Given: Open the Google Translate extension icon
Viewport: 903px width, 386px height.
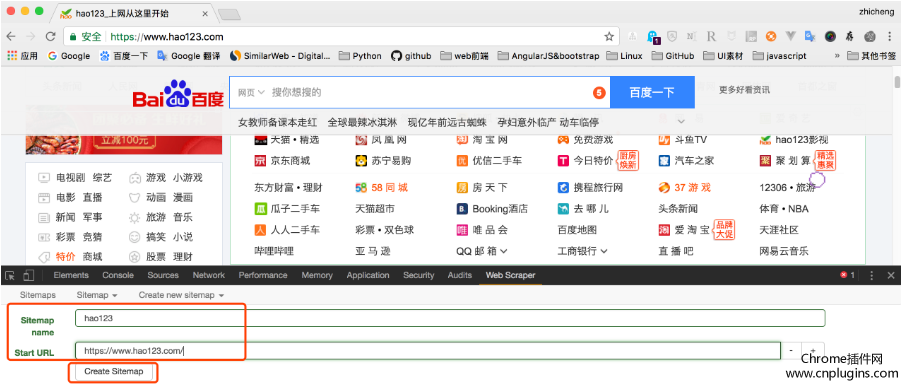Looking at the screenshot, I should coord(810,36).
